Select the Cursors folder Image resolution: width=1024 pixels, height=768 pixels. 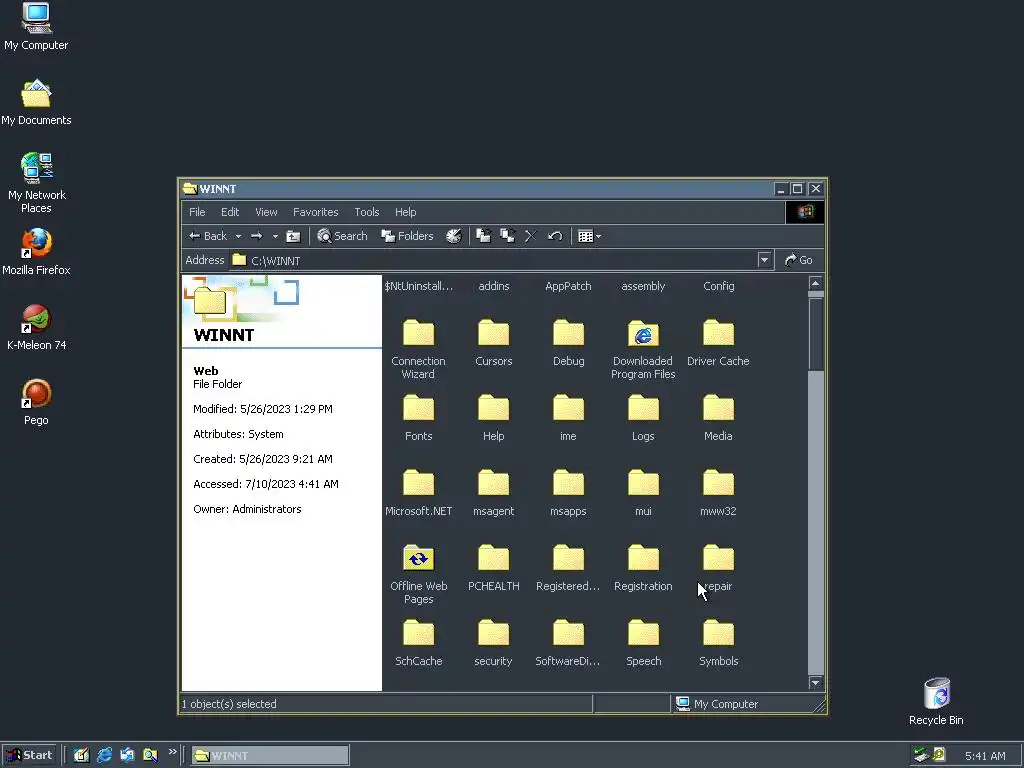click(x=494, y=342)
